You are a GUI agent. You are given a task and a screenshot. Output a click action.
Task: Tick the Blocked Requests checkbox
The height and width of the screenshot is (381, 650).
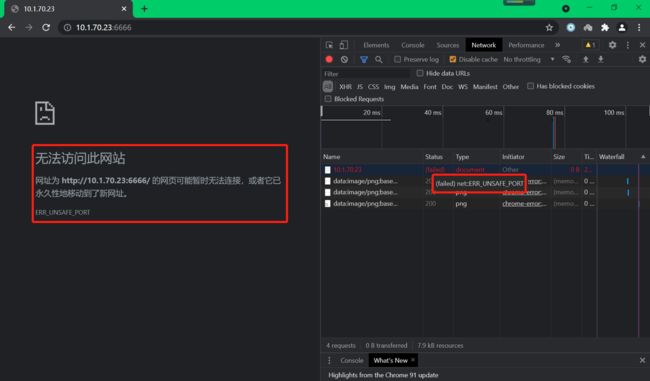[328, 99]
